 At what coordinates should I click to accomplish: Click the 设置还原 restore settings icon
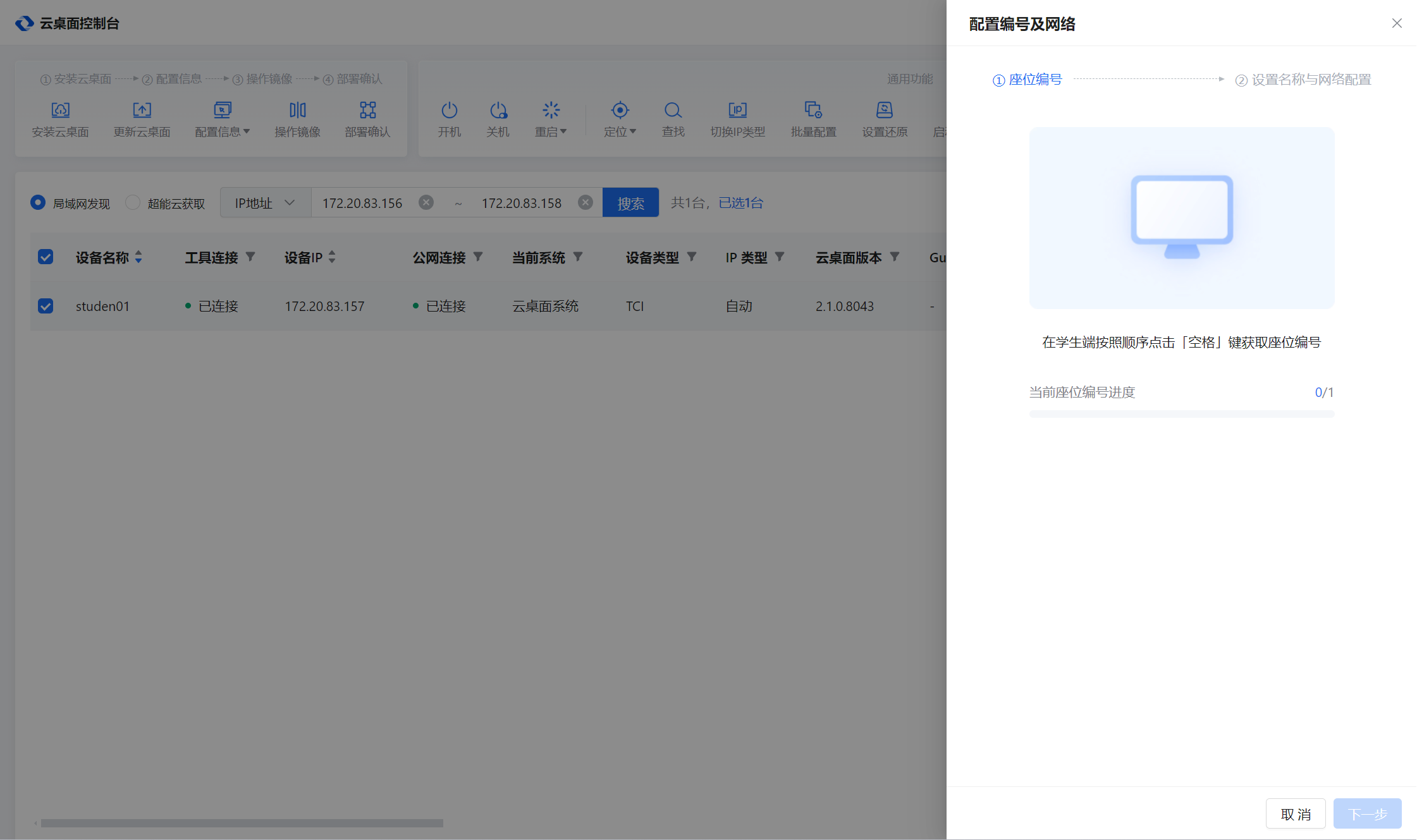click(x=885, y=119)
